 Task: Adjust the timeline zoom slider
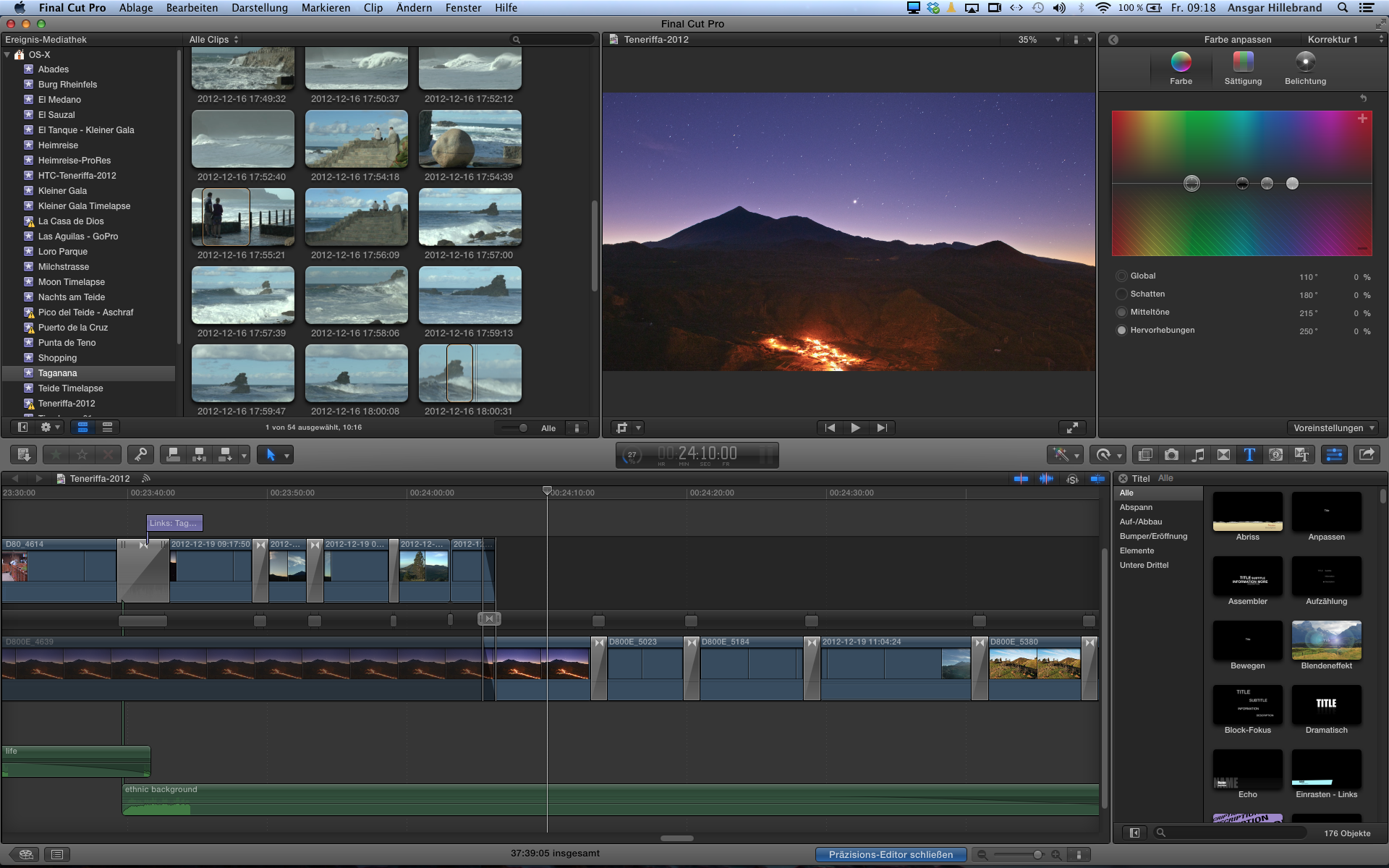[1037, 854]
